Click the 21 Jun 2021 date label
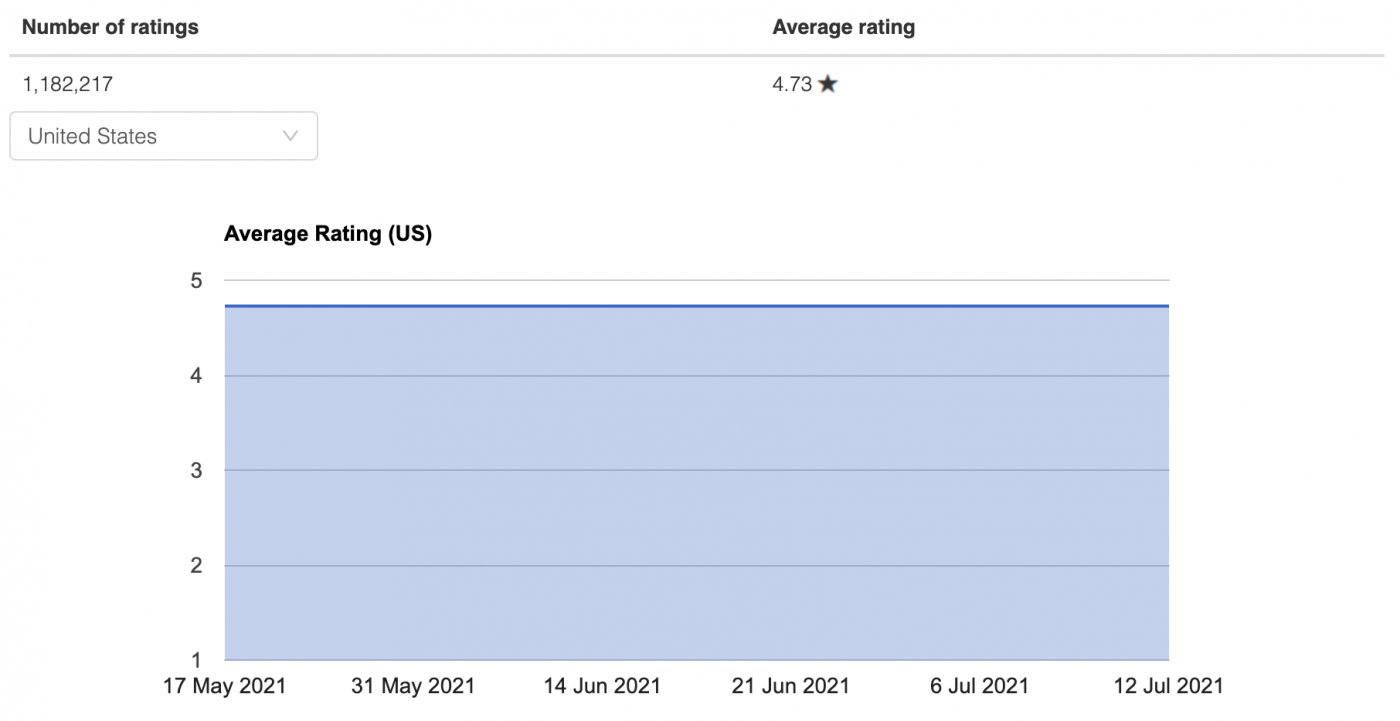Viewport: 1400px width, 721px height. [790, 686]
